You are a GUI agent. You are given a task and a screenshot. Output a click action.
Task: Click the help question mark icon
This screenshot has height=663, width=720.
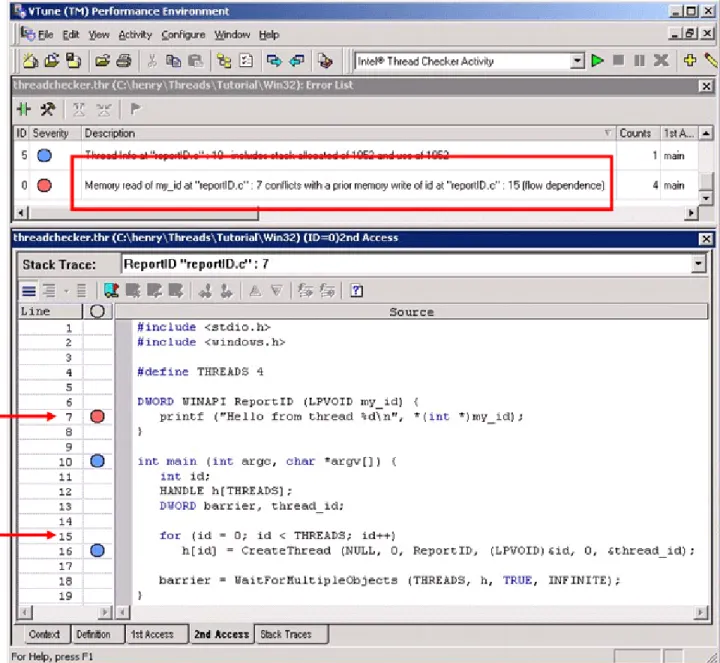[x=357, y=291]
